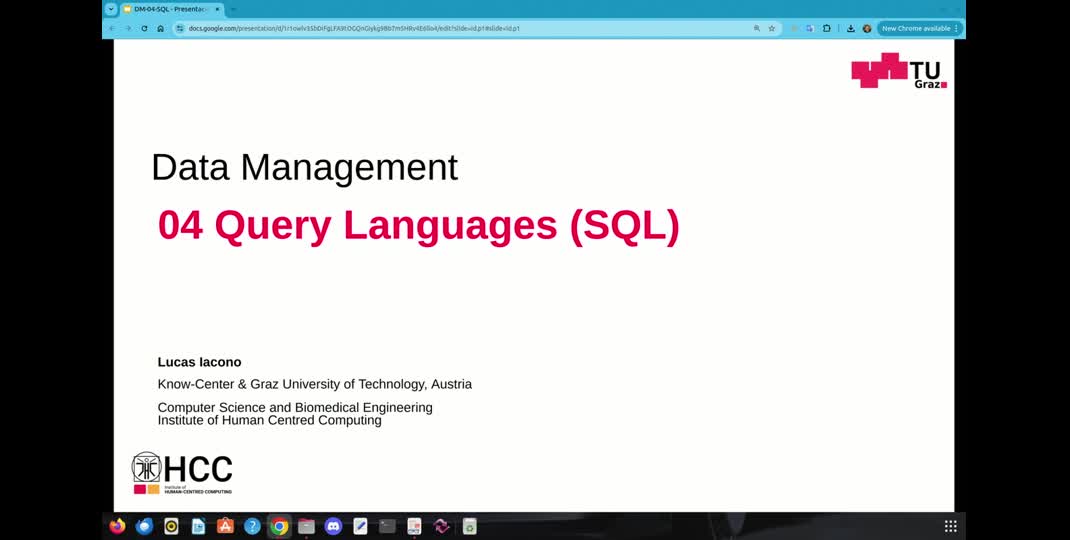Open Ubuntu Software store icon
The image size is (1070, 540).
225,526
